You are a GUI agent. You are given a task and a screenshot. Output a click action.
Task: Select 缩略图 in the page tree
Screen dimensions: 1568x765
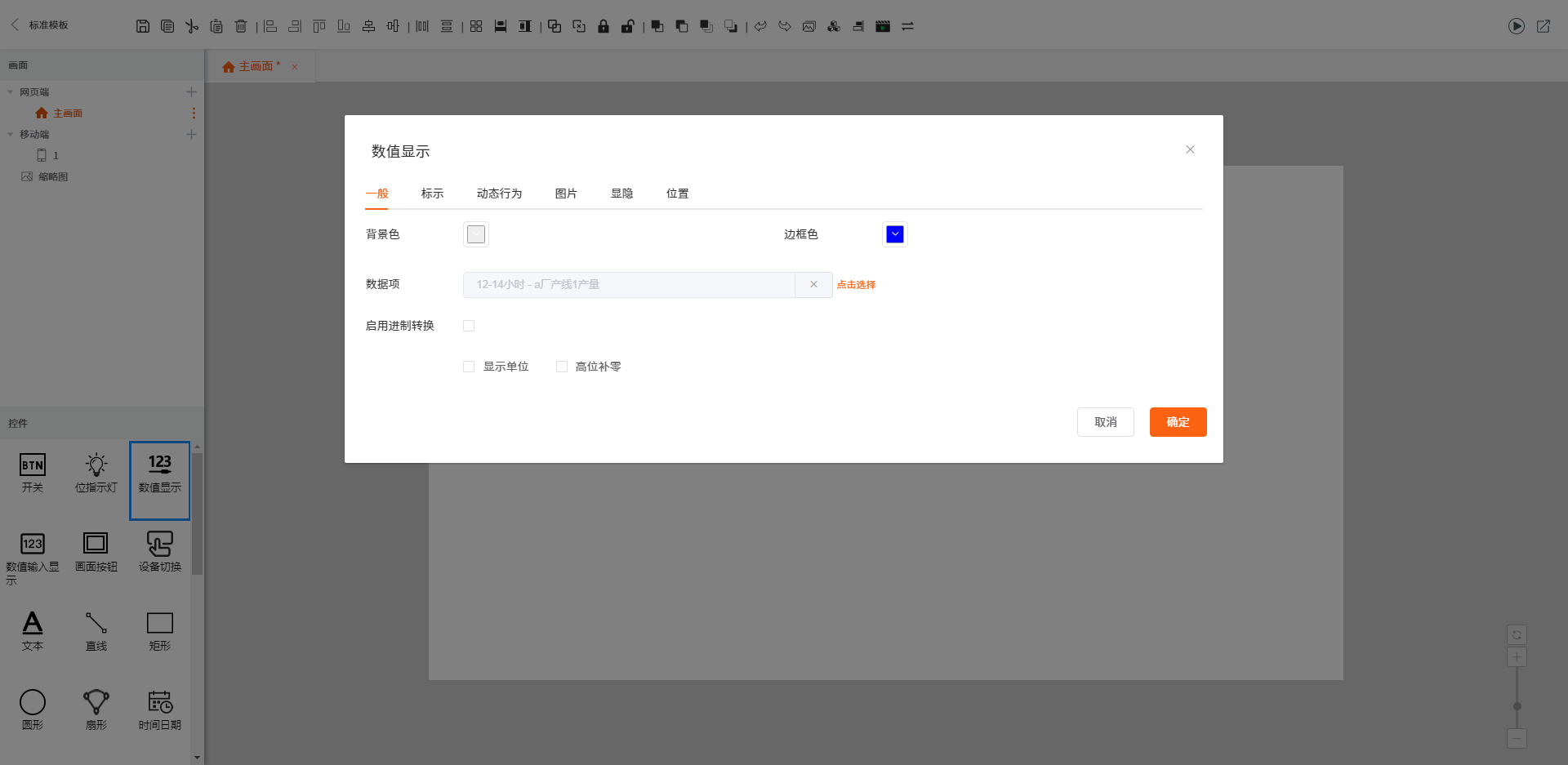[53, 177]
